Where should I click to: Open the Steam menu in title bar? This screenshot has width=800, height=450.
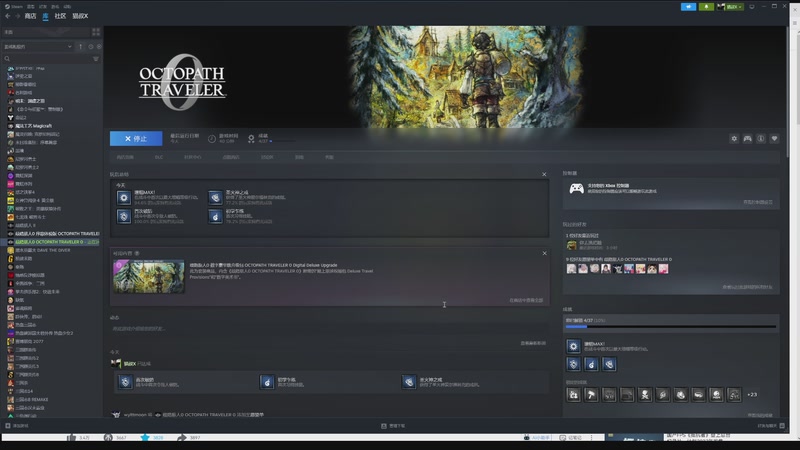coord(14,6)
